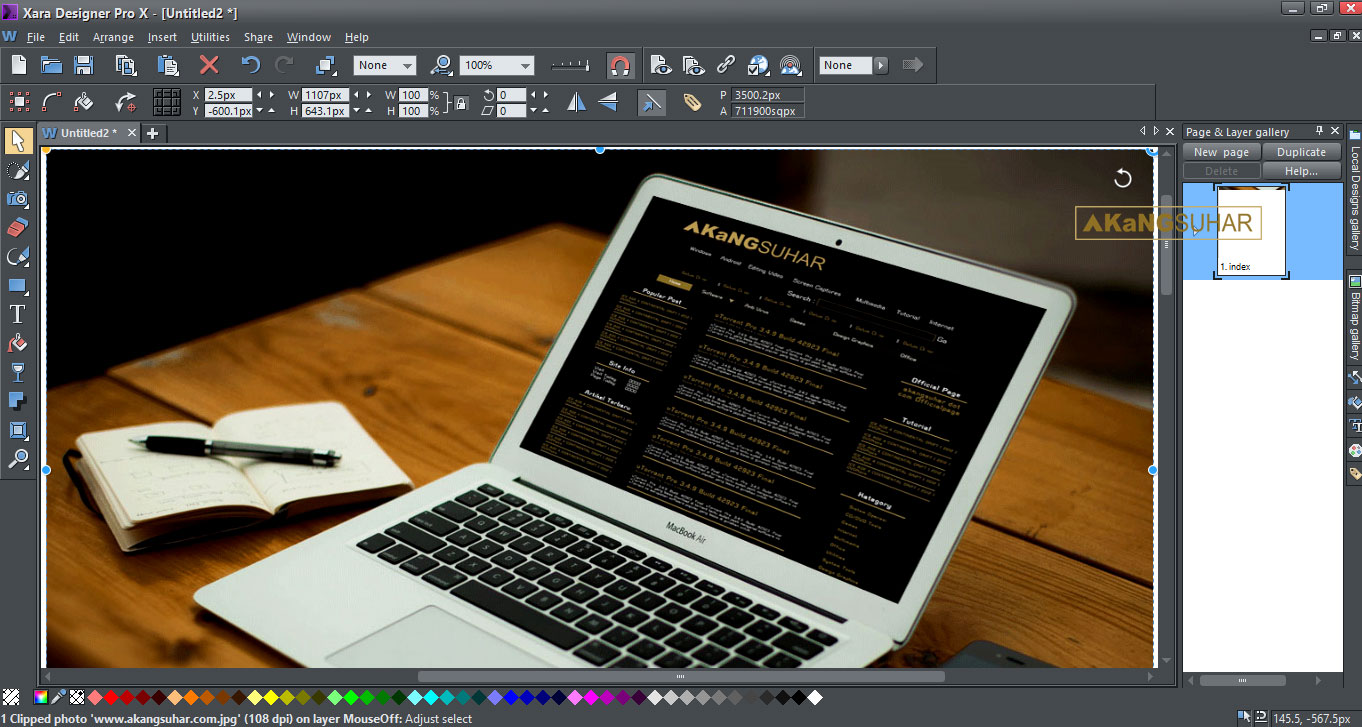The image size is (1362, 727).
Task: Pick the Eraser tool
Action: (x=18, y=228)
